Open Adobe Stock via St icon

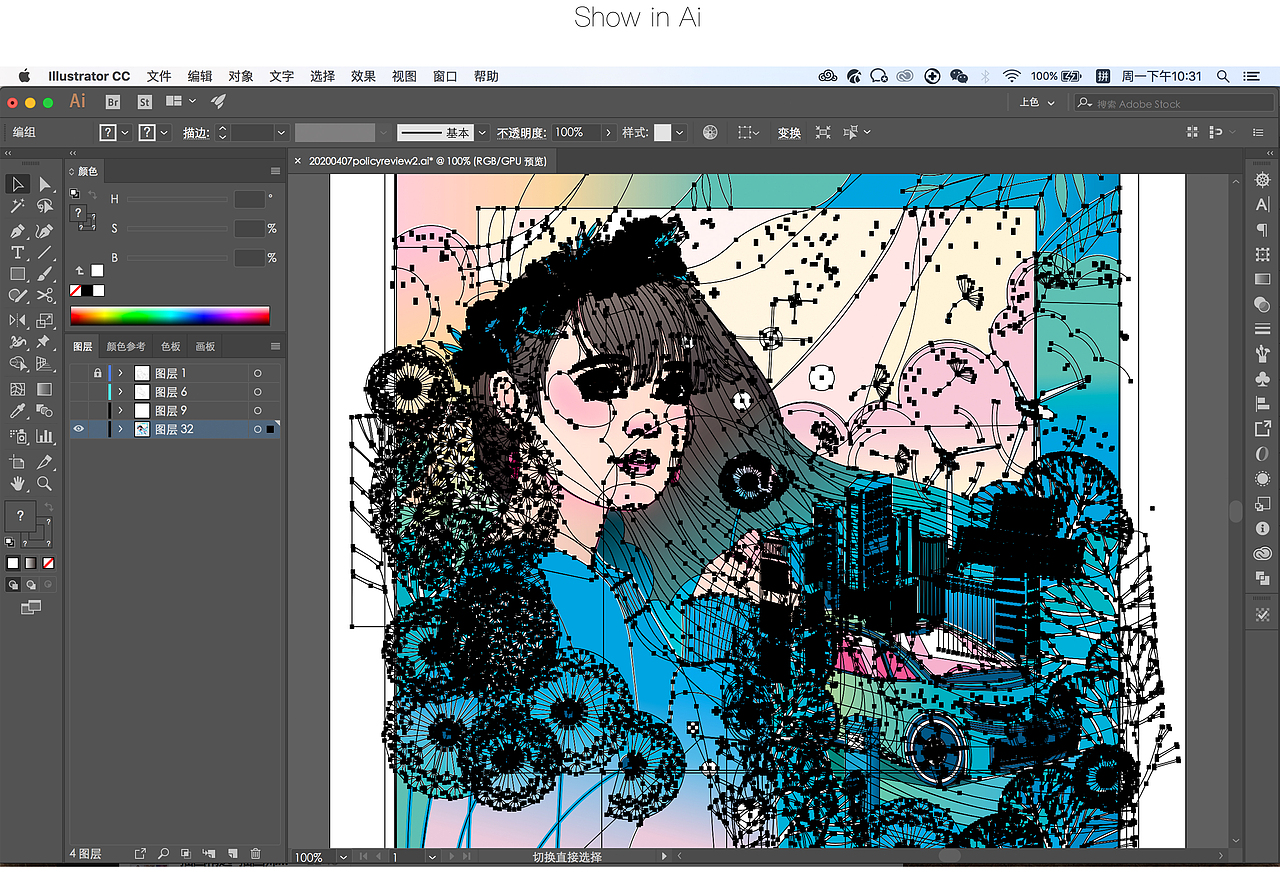point(145,102)
